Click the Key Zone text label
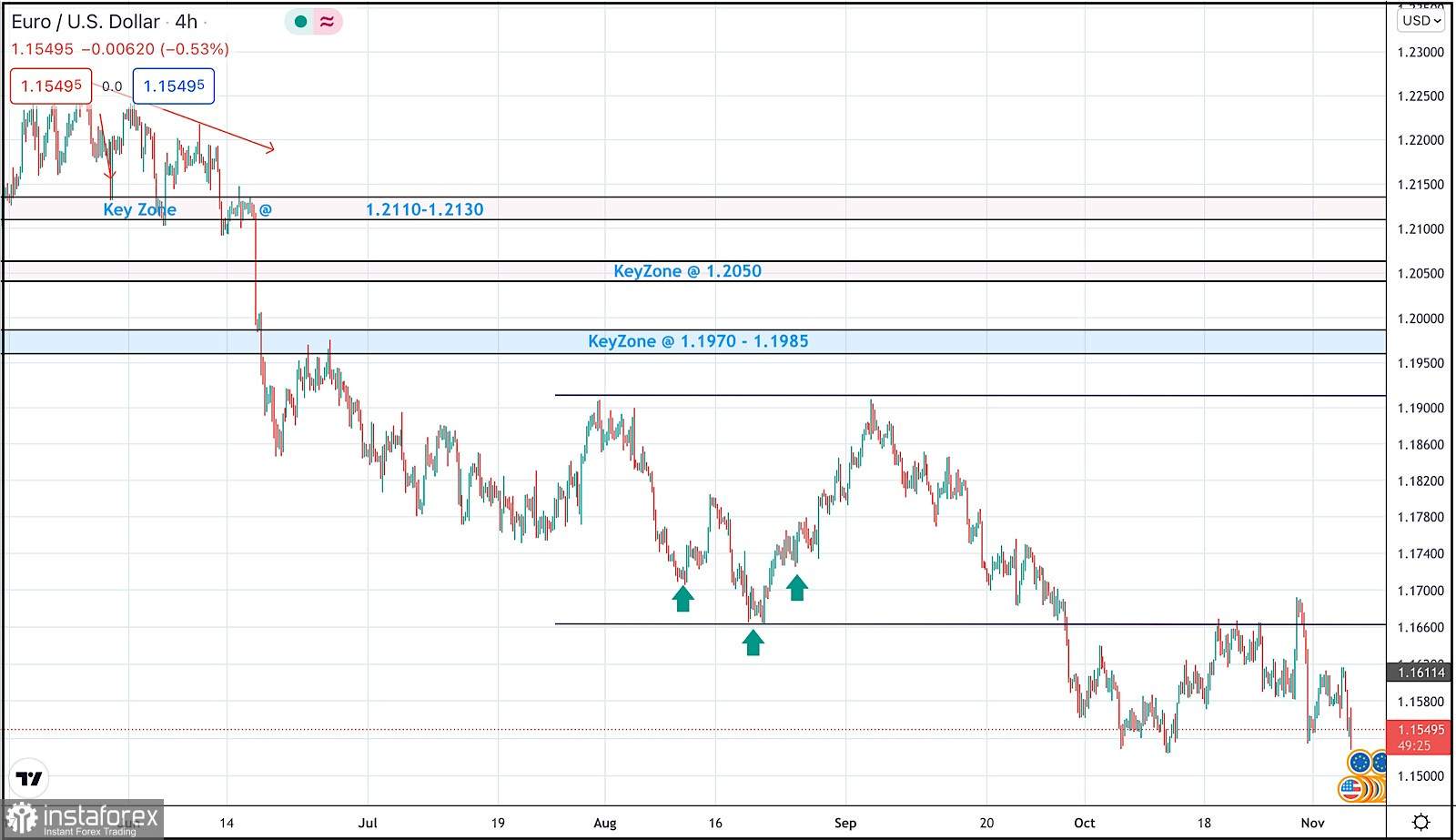Image resolution: width=1456 pixels, height=840 pixels. [139, 209]
